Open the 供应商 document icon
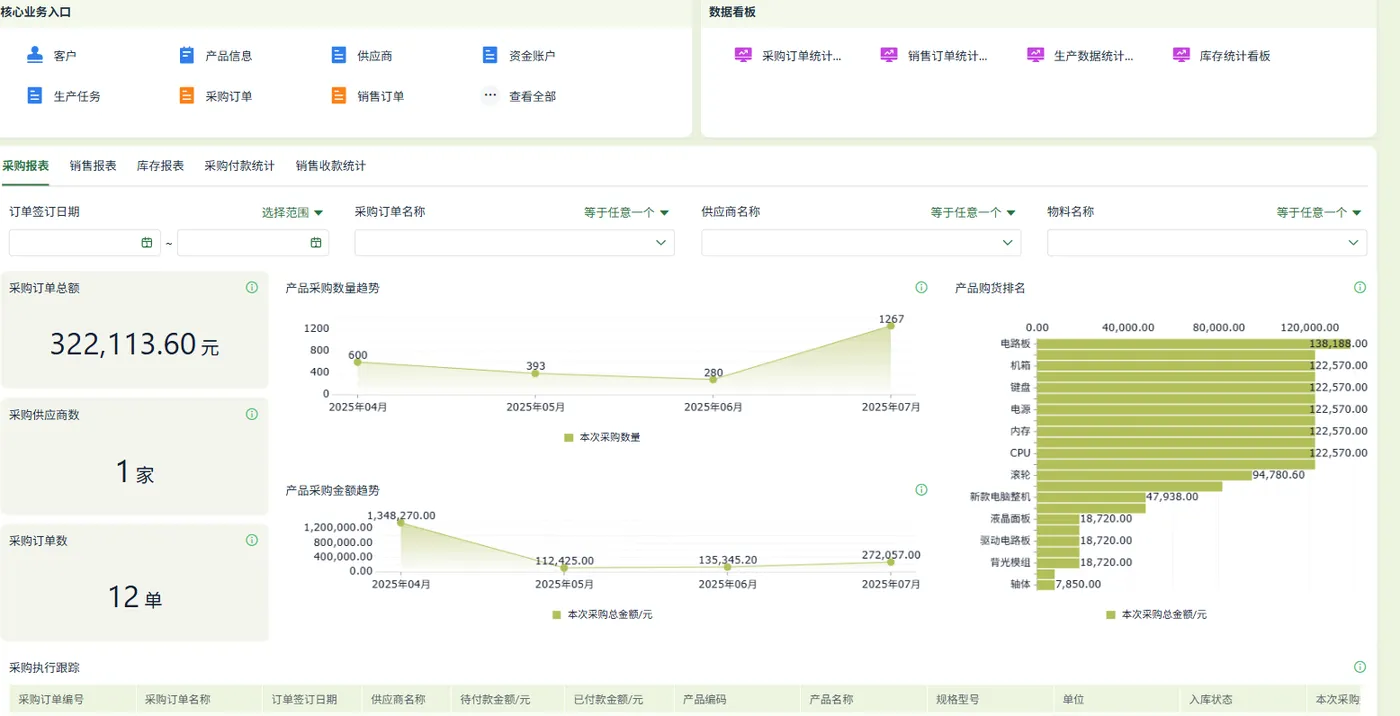The image size is (1400, 716). (x=339, y=55)
